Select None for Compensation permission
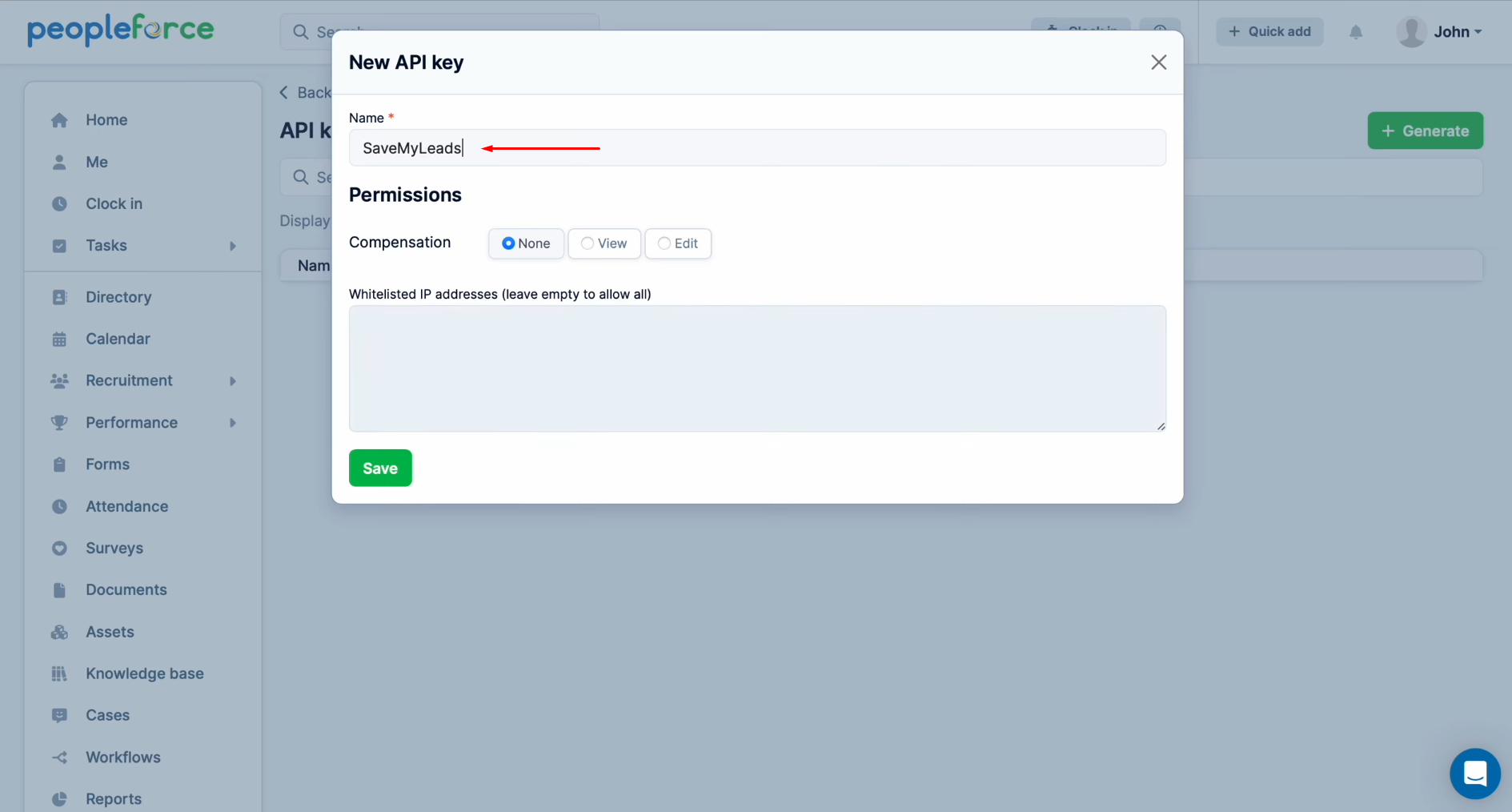 508,243
